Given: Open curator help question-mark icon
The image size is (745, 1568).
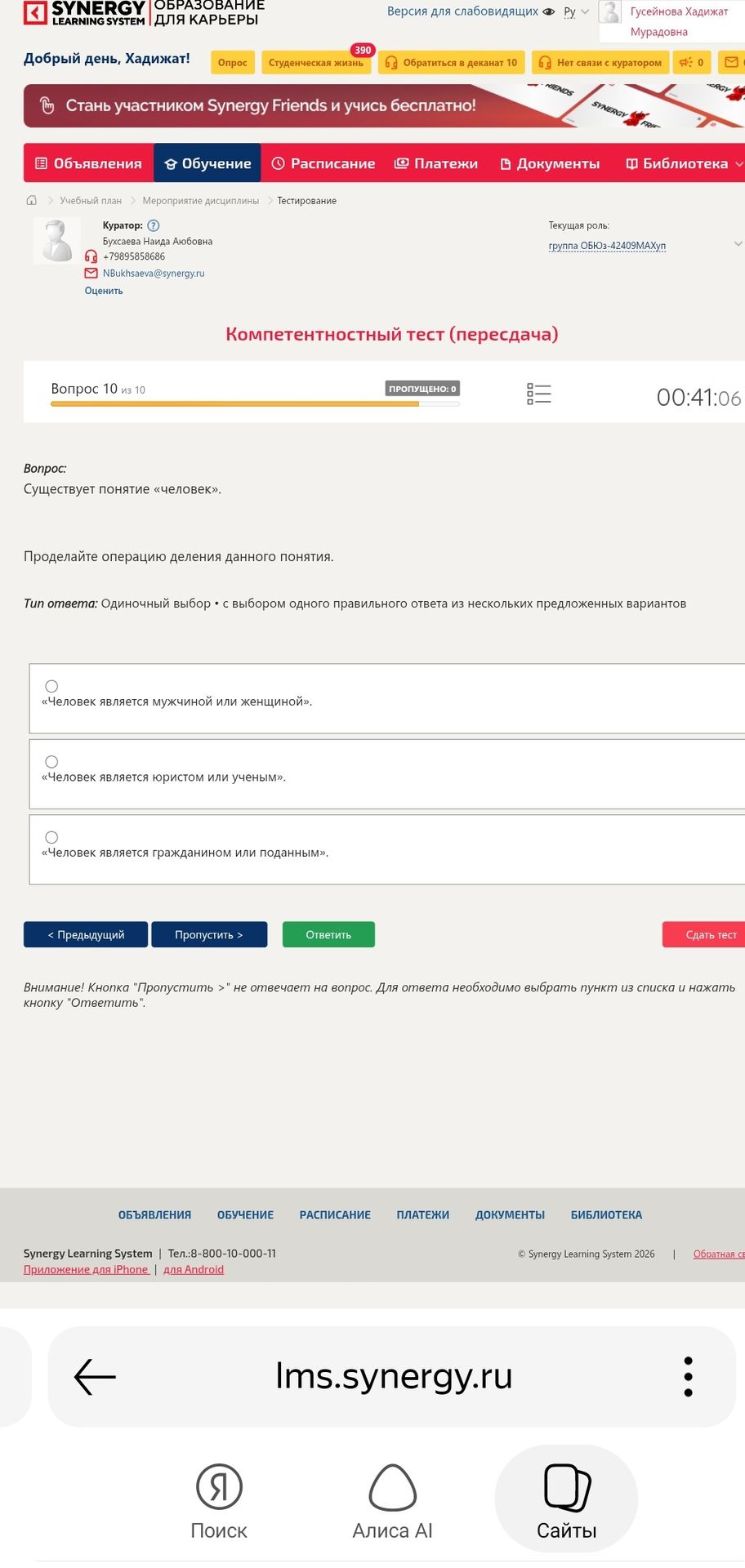Looking at the screenshot, I should click(154, 225).
